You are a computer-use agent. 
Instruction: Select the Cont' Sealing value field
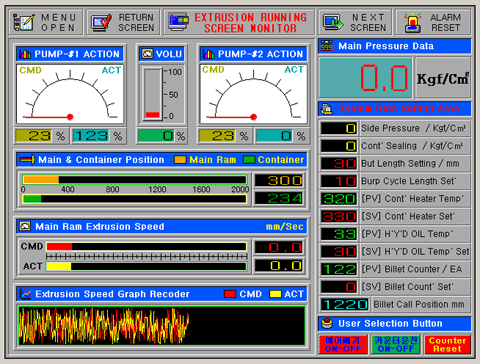(339, 146)
